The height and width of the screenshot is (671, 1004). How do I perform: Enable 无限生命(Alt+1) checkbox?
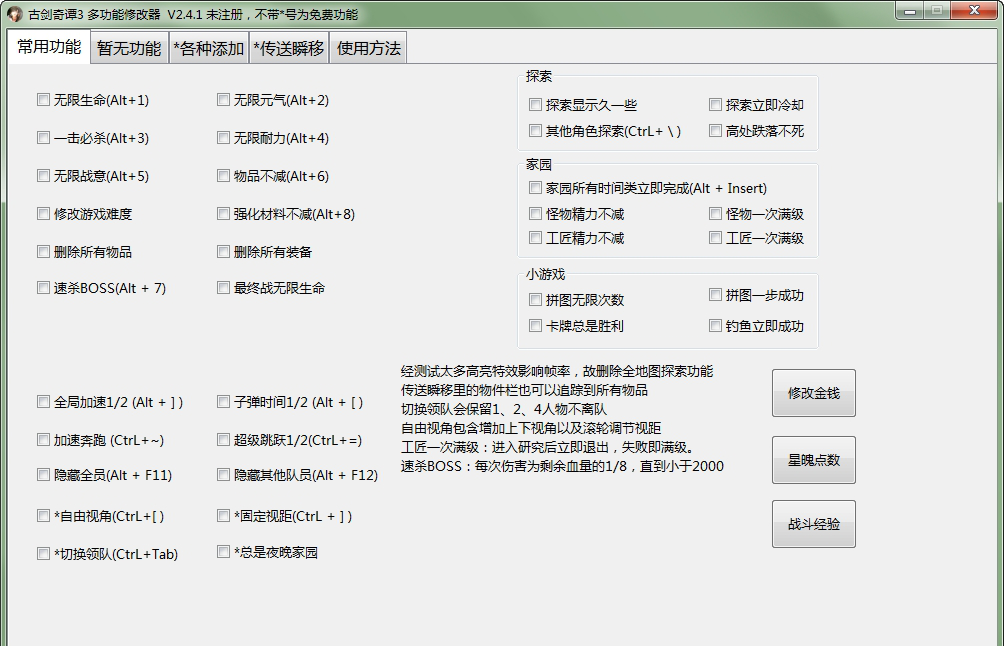pyautogui.click(x=44, y=100)
